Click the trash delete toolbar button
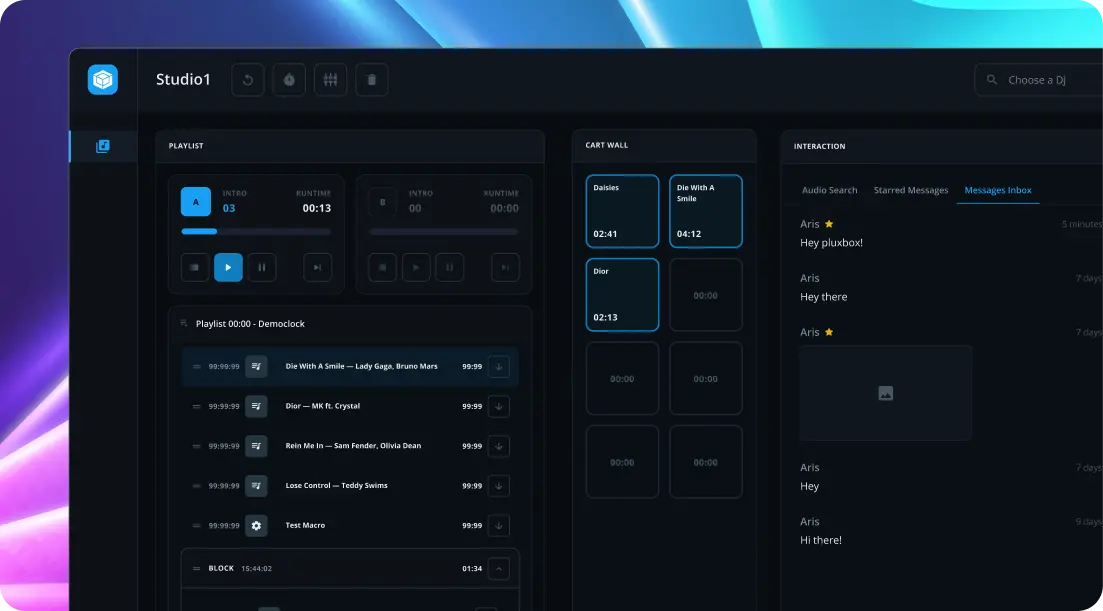The image size is (1103, 611). pyautogui.click(x=371, y=80)
